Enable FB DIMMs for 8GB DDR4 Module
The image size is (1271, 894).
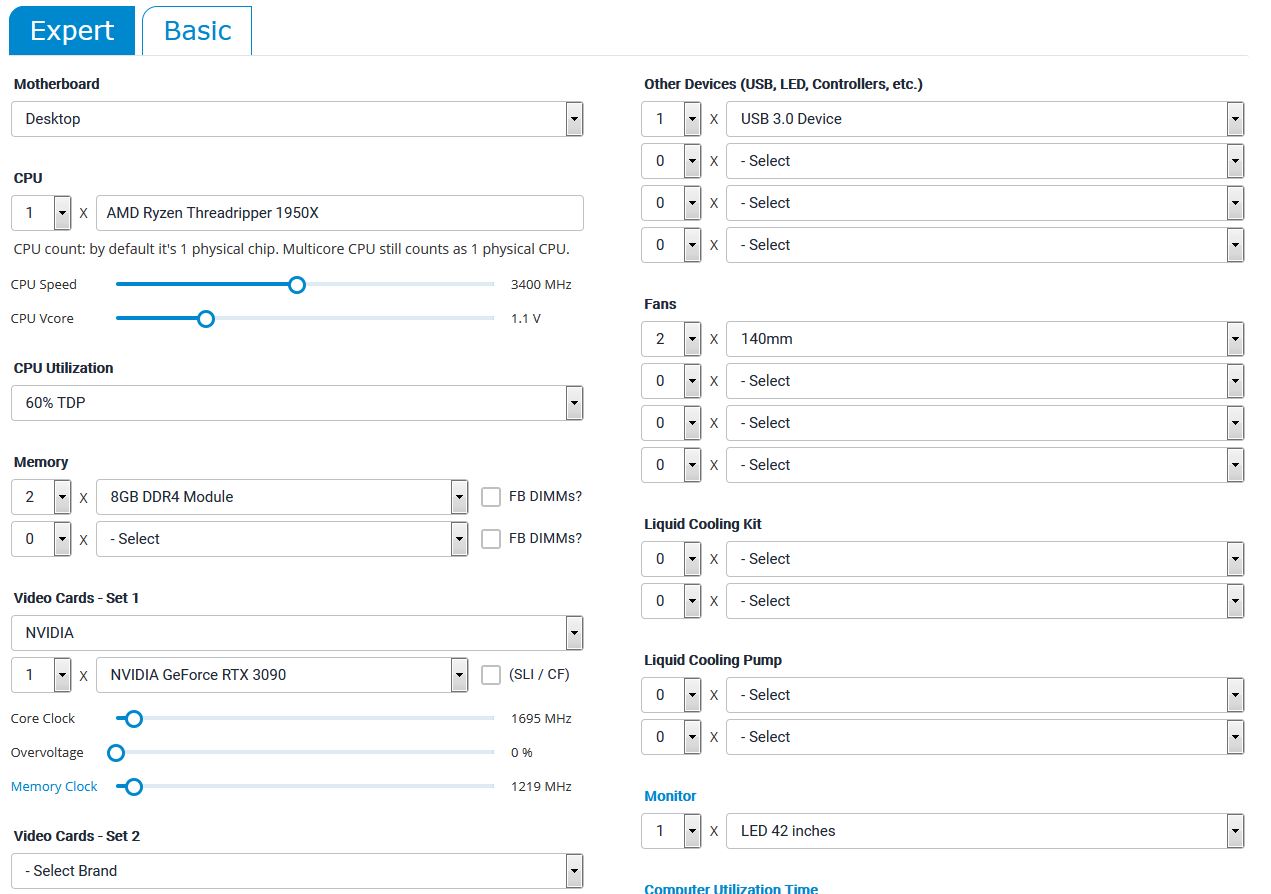491,497
